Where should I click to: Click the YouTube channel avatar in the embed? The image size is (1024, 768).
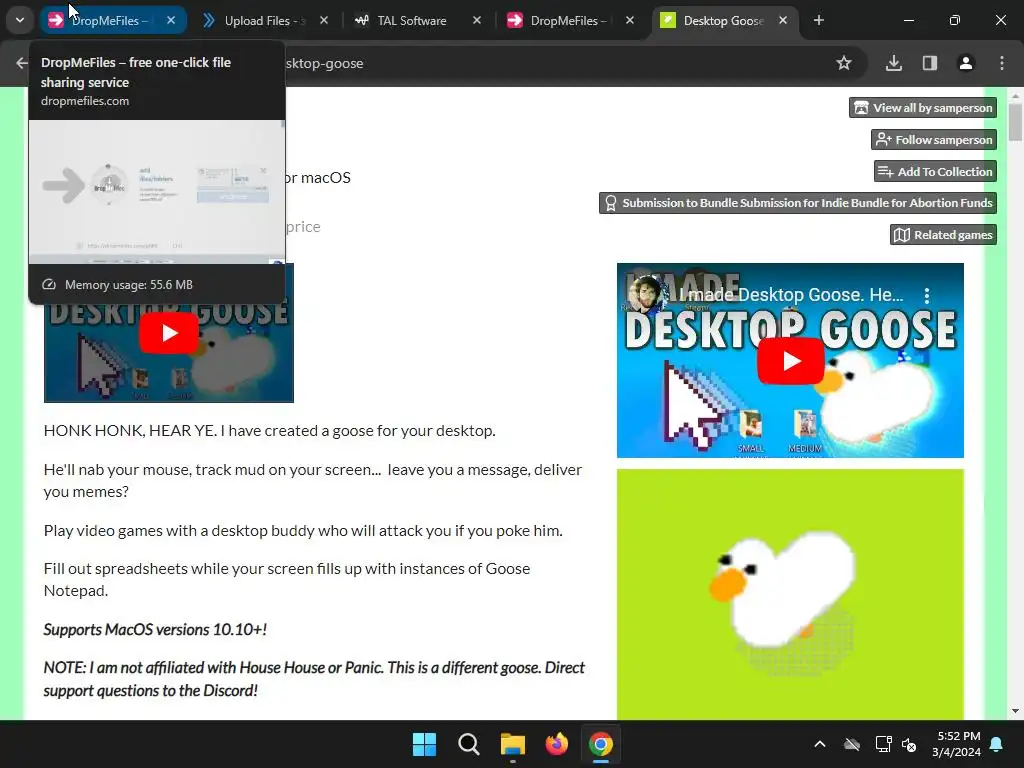point(647,295)
